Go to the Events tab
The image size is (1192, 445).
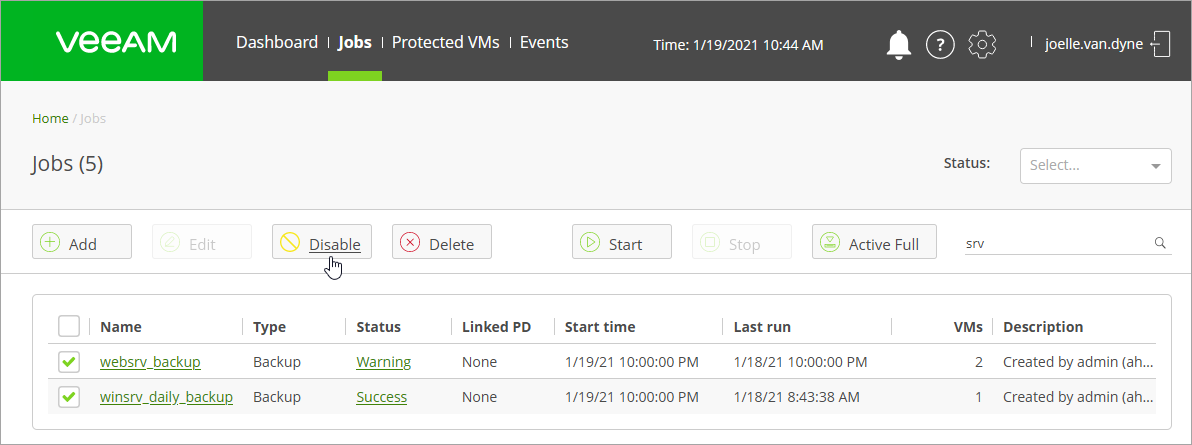click(x=544, y=43)
